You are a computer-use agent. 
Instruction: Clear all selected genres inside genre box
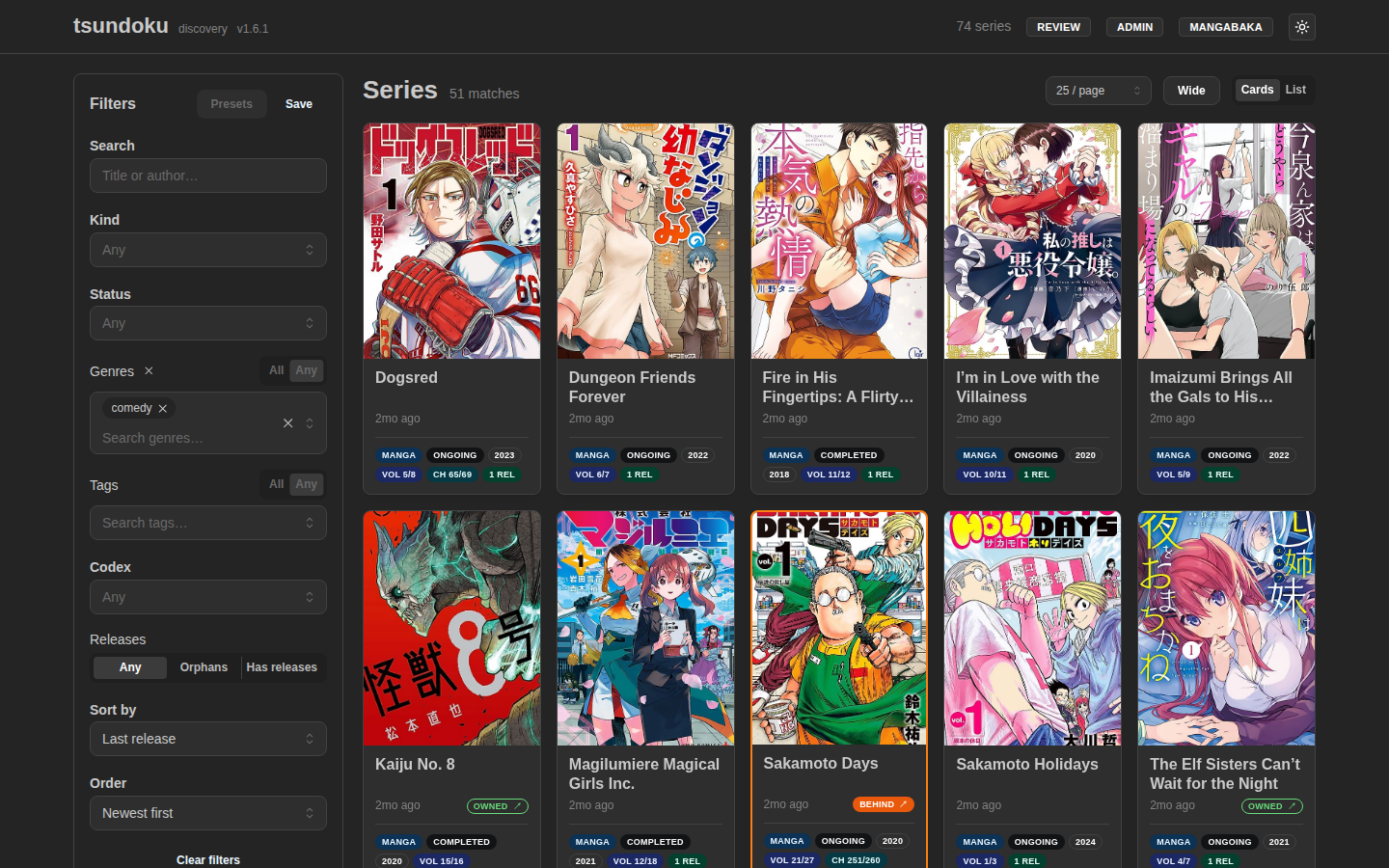287,422
